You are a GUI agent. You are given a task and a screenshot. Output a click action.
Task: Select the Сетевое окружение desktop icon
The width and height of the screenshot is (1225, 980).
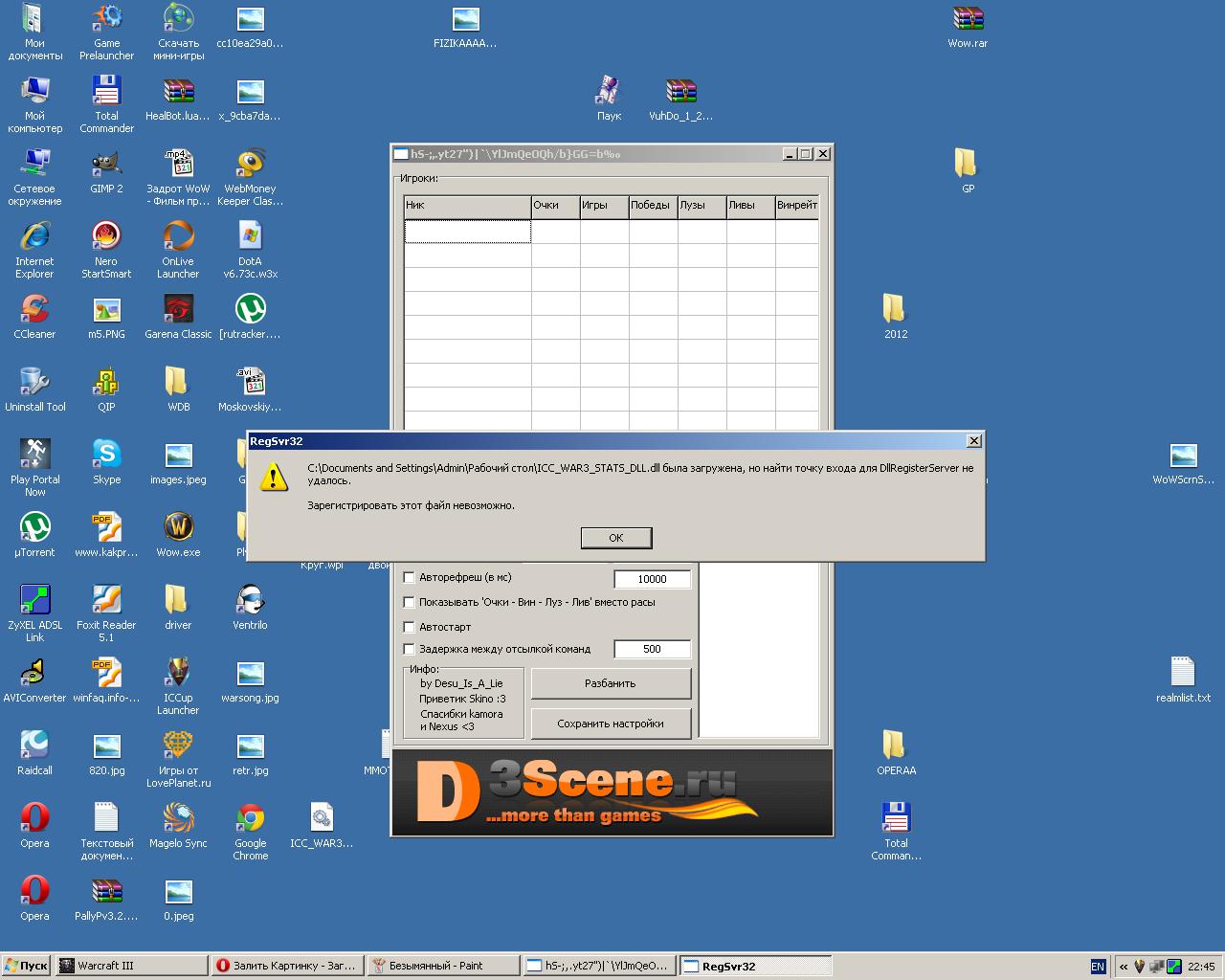click(x=34, y=178)
